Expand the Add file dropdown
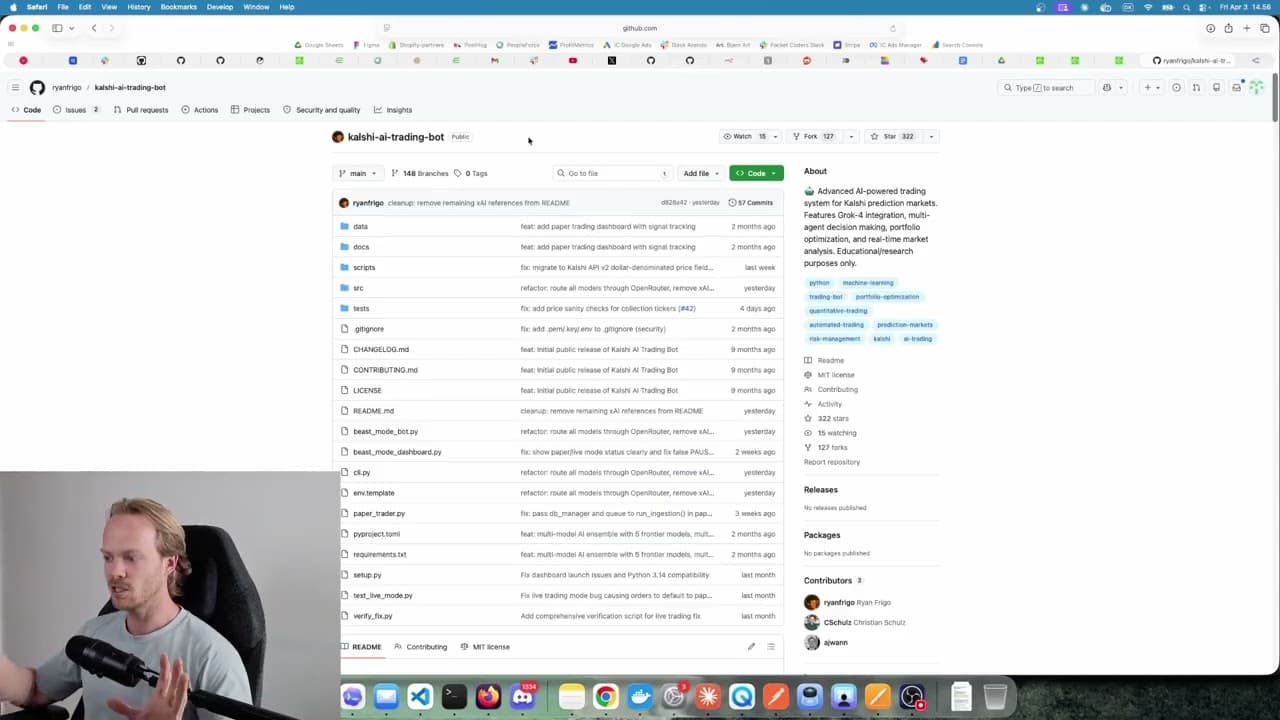Screen dimensions: 1280x720 (x=701, y=173)
